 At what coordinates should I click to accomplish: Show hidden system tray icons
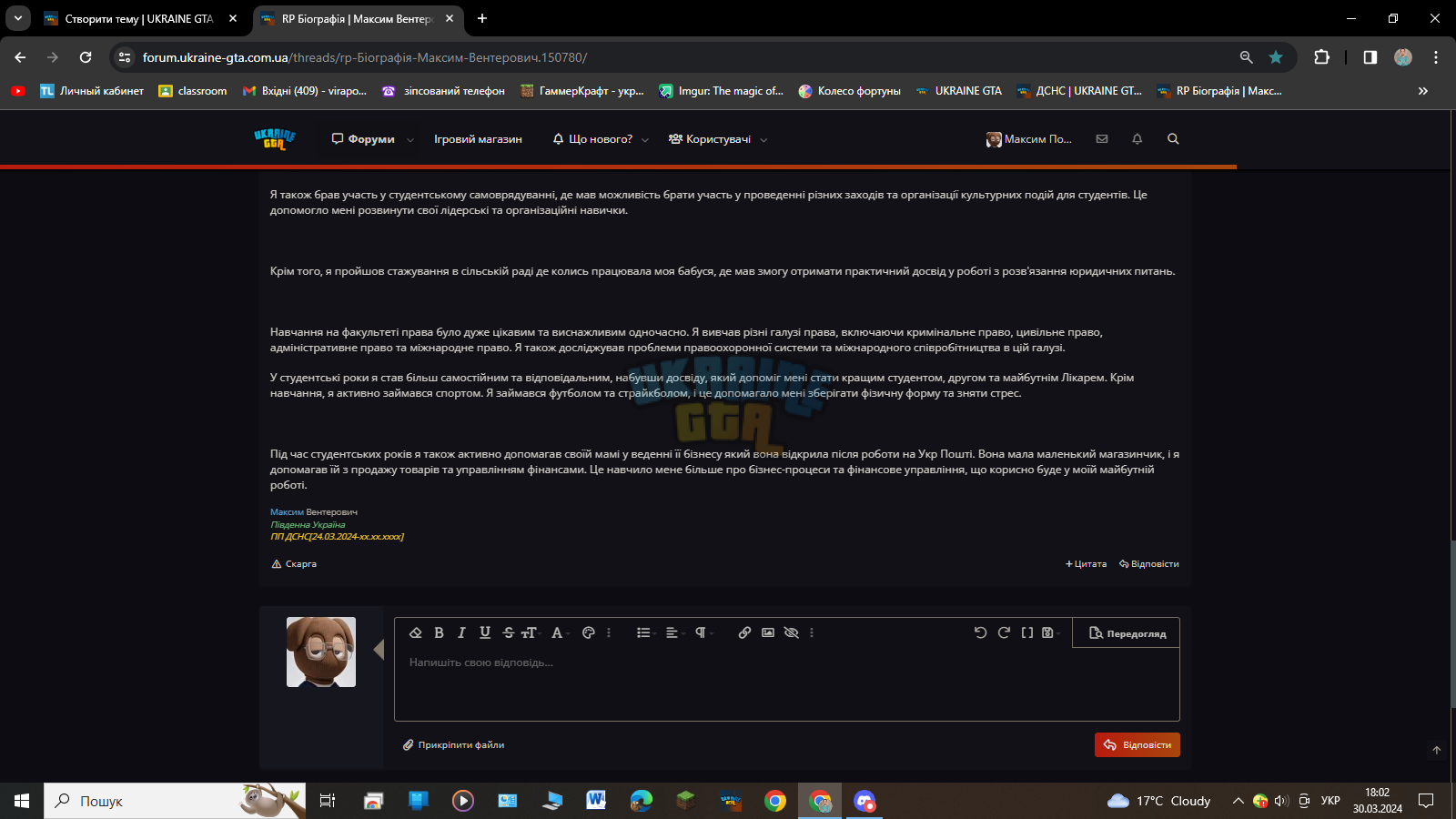click(1238, 801)
